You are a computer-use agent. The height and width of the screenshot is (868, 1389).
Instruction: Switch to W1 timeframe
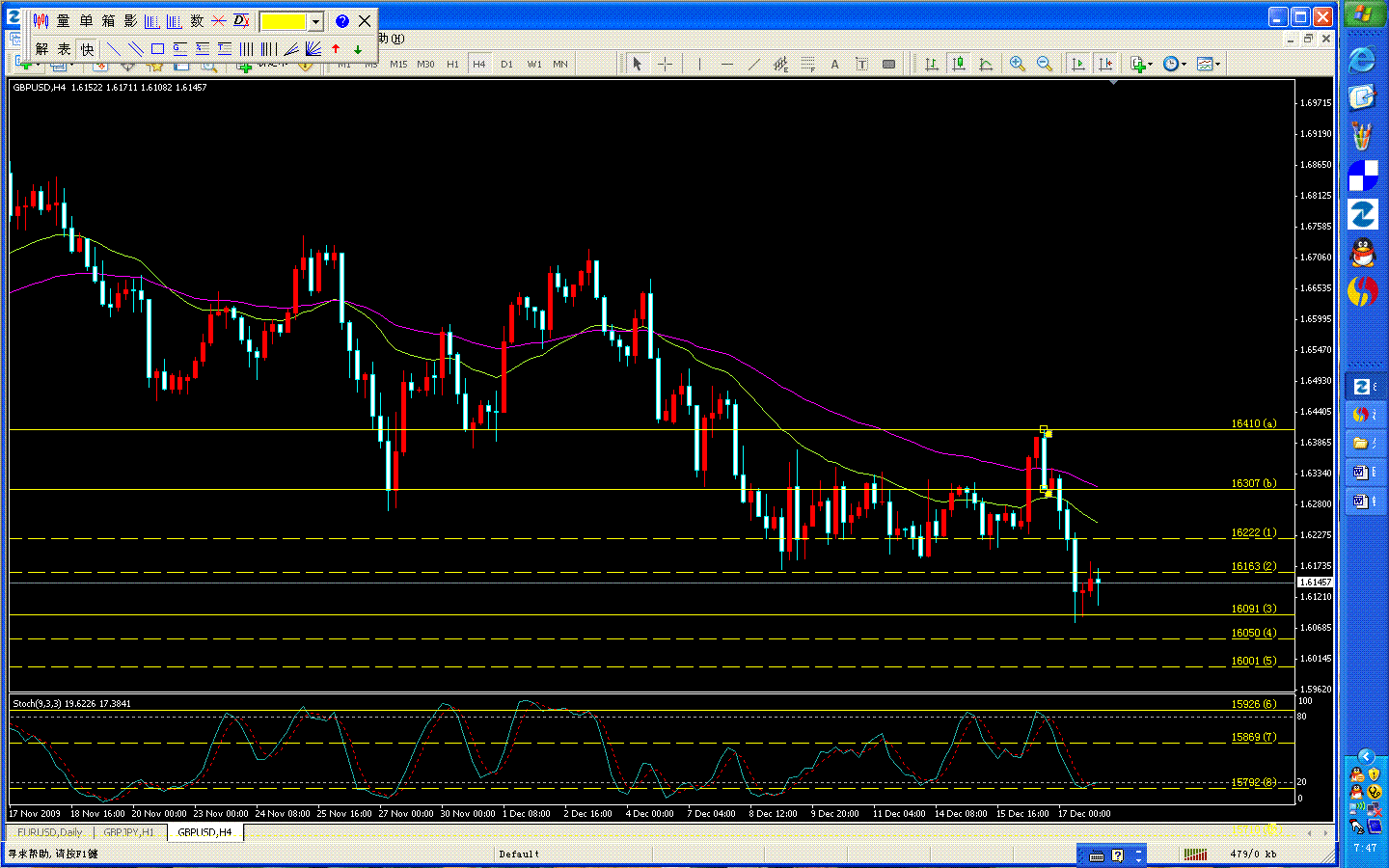tap(534, 65)
